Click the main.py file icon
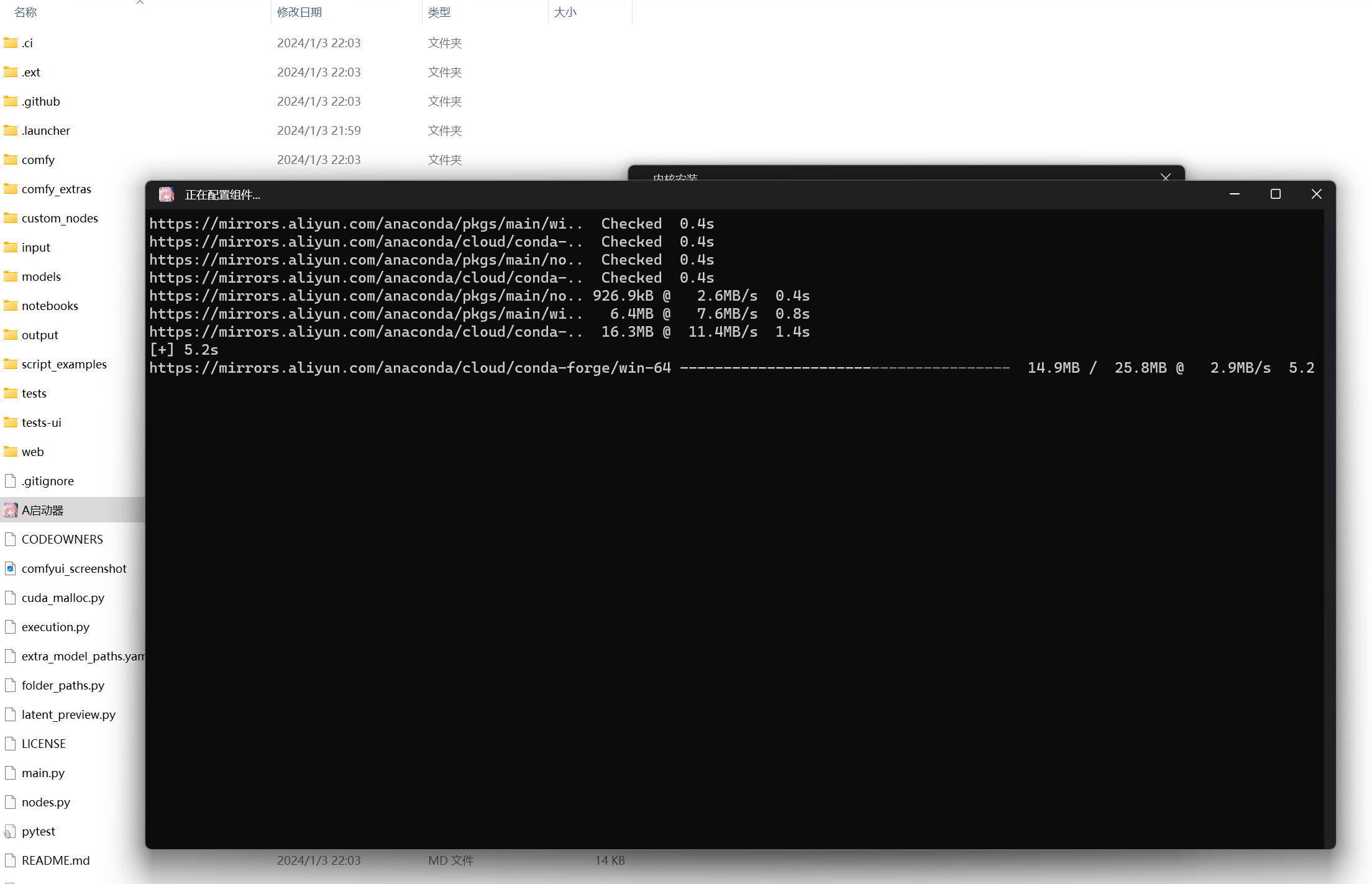Viewport: 1372px width, 884px height. pyautogui.click(x=11, y=773)
